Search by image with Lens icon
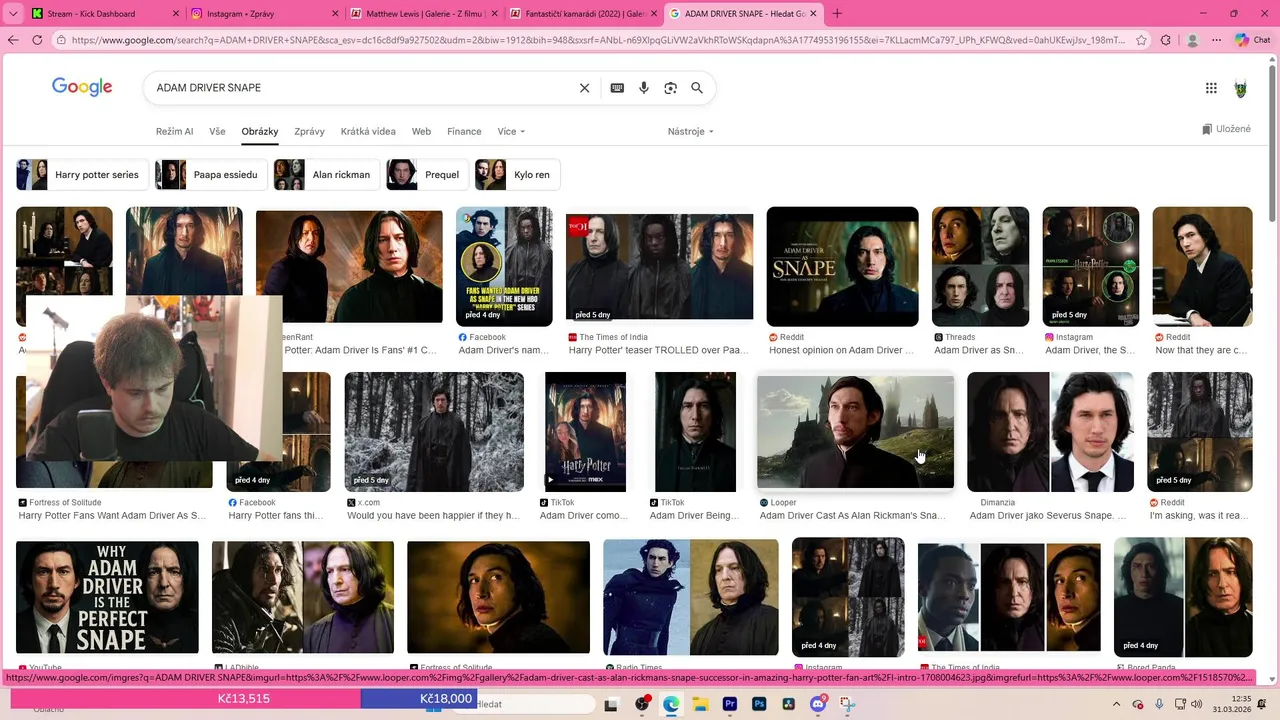 671,88
